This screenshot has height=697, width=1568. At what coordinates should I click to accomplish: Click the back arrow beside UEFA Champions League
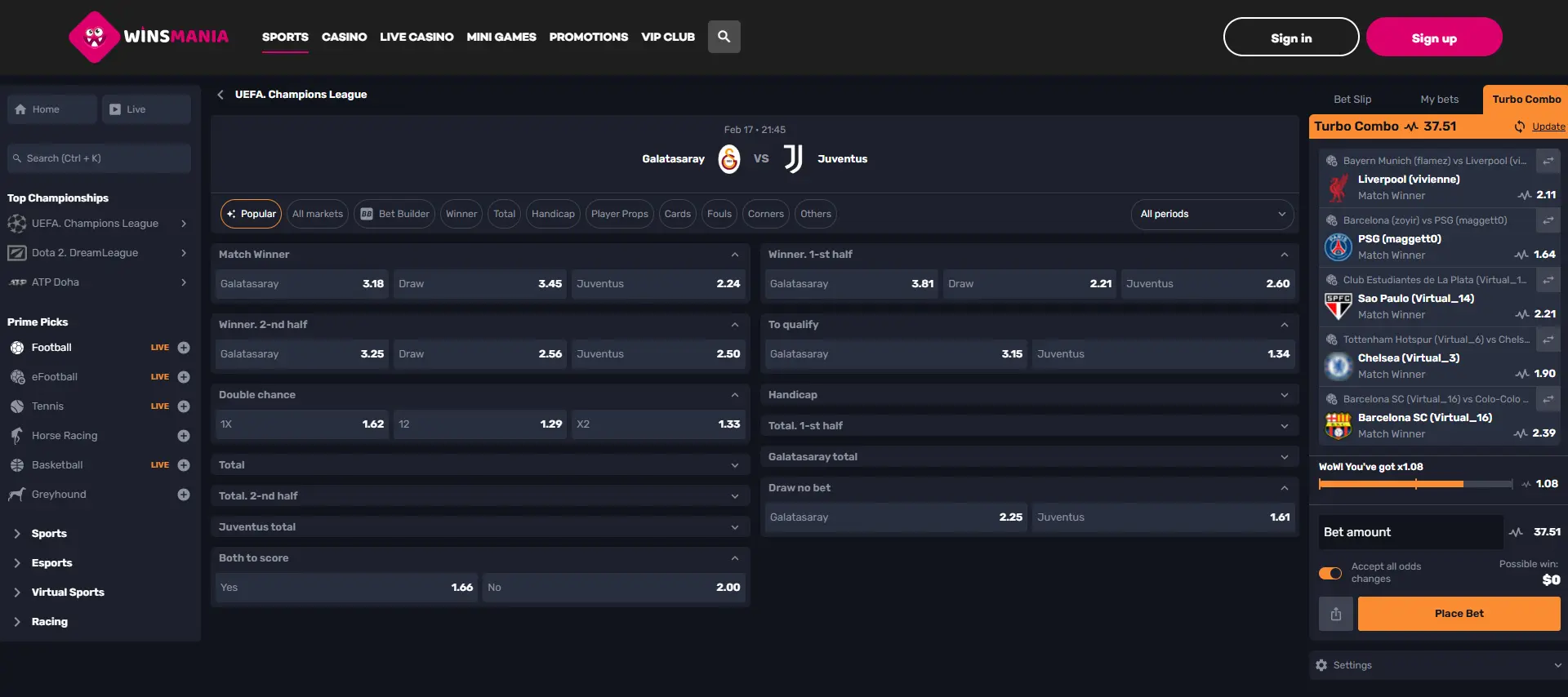pos(220,95)
